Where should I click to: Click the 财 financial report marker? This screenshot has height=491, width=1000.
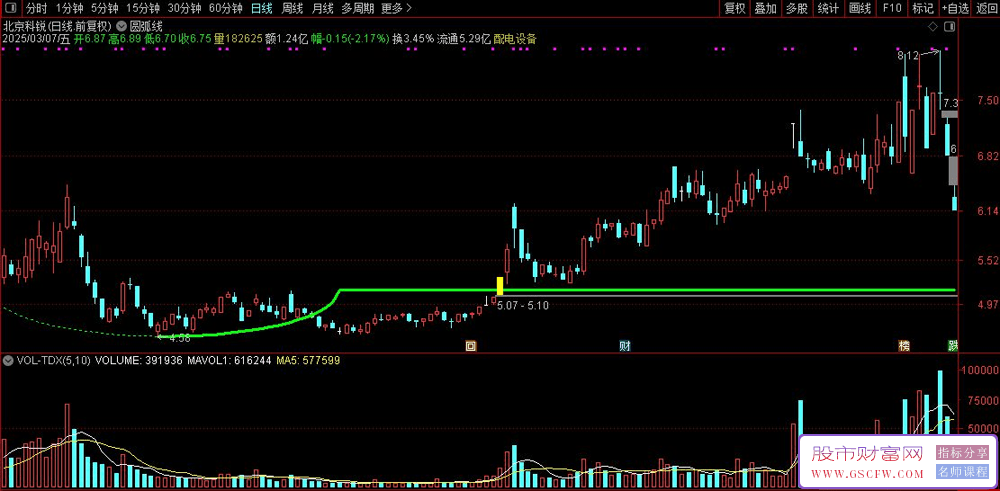coord(625,346)
